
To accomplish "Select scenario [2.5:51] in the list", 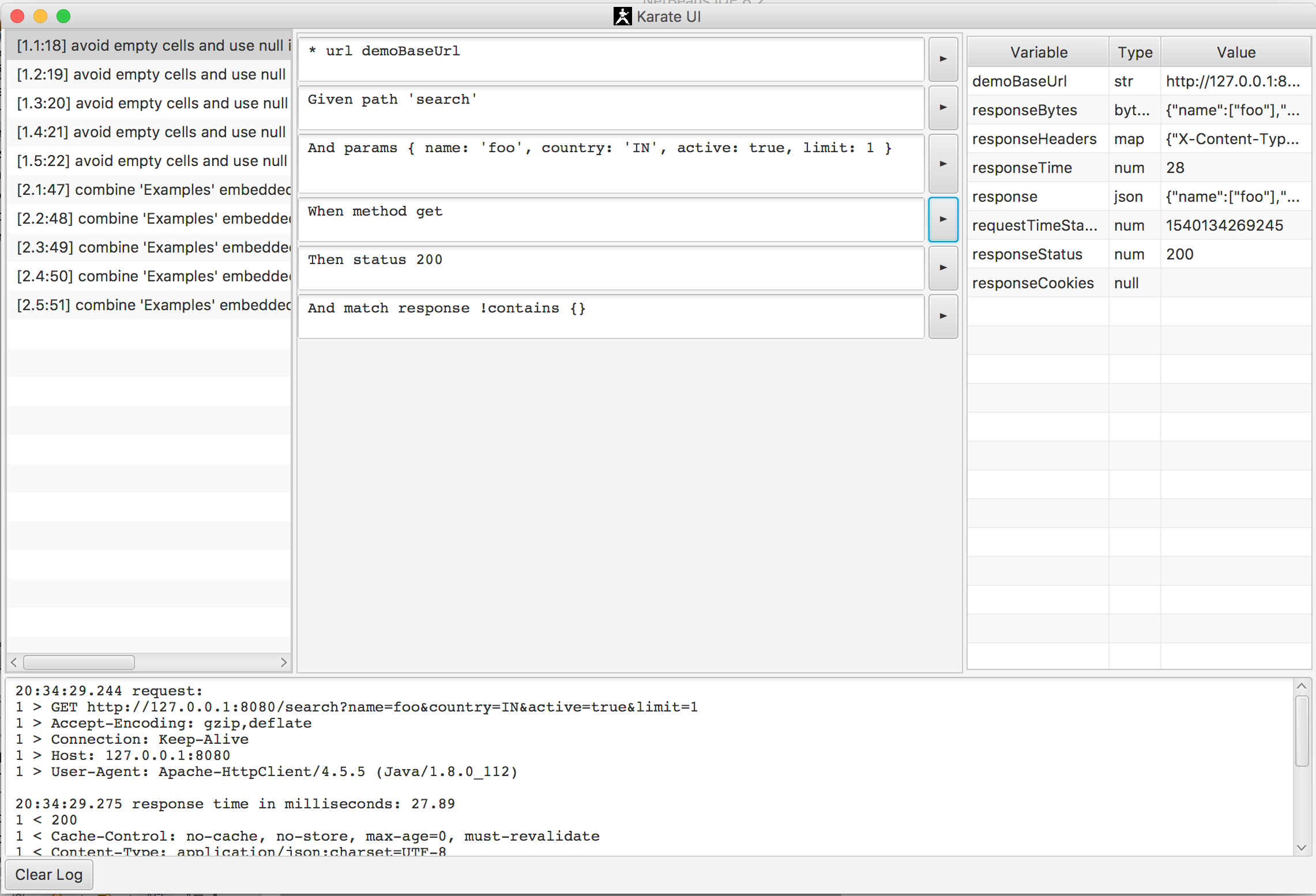I will tap(150, 305).
